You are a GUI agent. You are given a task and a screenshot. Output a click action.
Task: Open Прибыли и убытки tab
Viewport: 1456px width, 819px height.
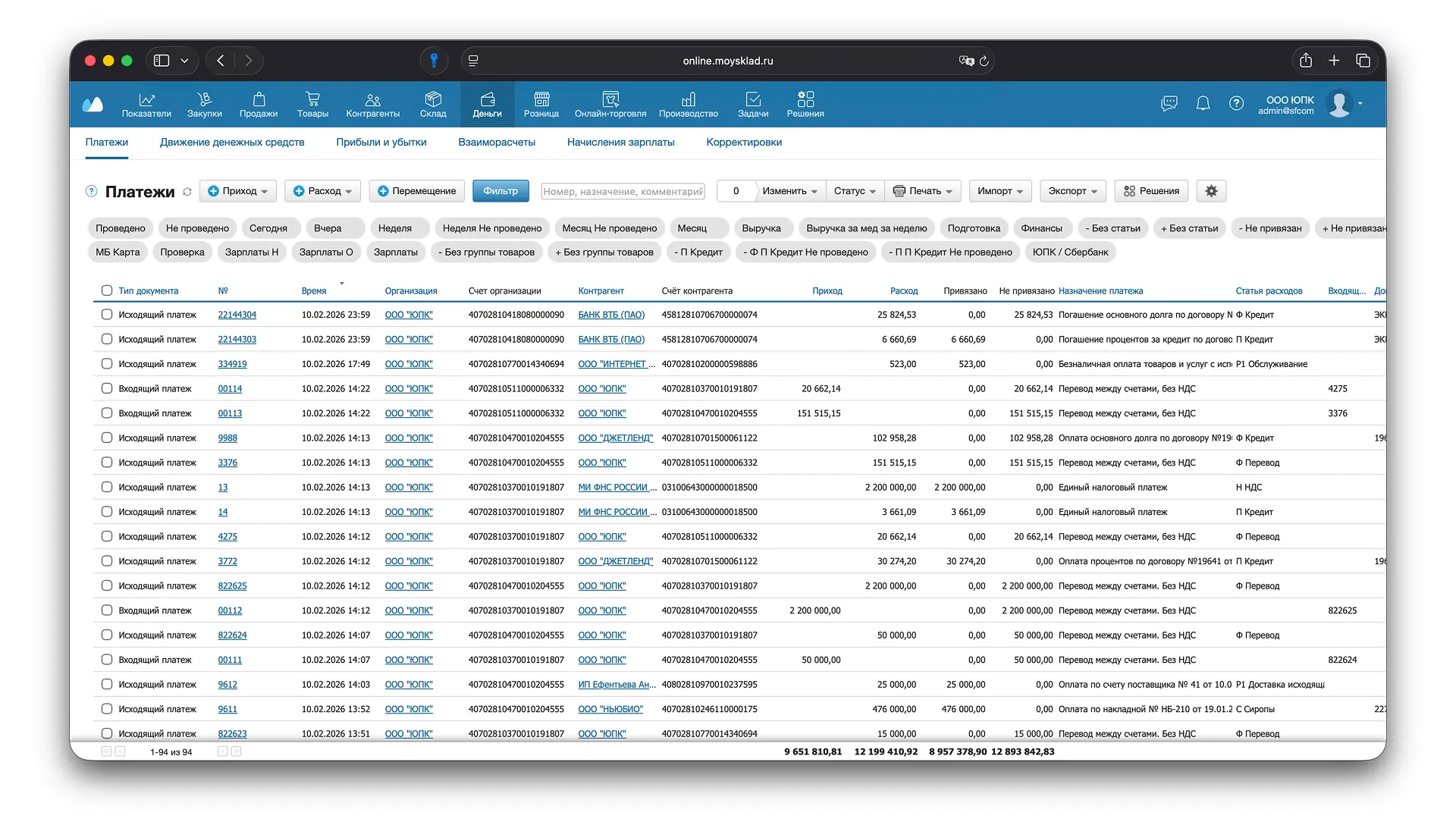[x=381, y=142]
